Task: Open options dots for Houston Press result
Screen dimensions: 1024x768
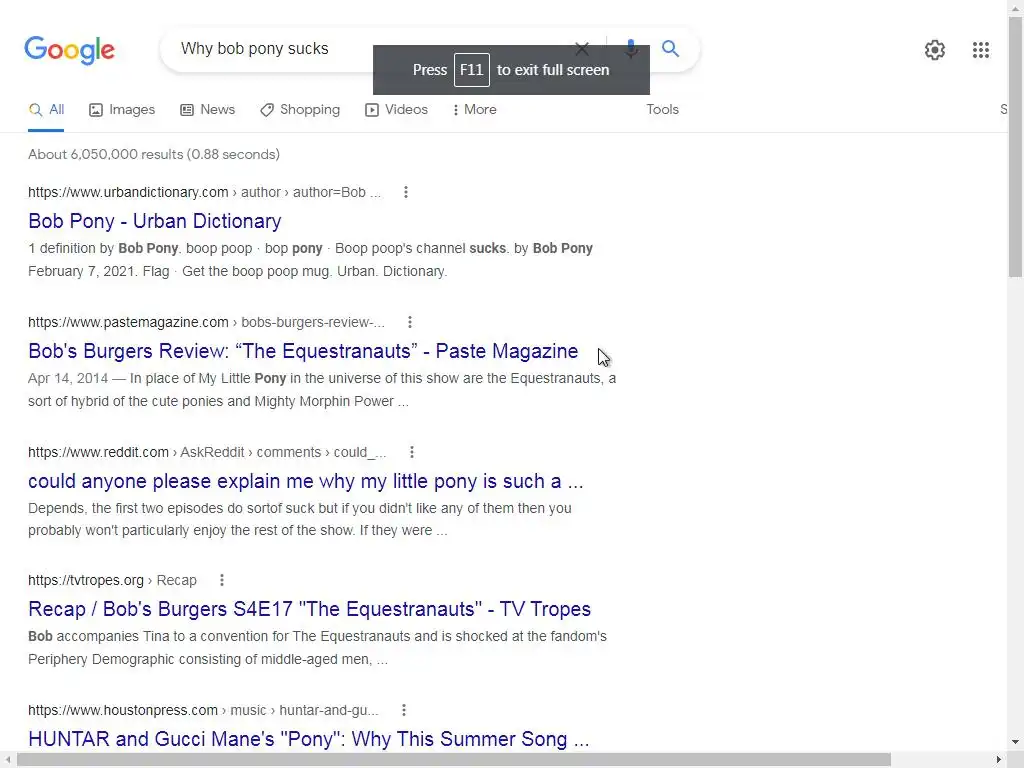Action: pyautogui.click(x=404, y=710)
